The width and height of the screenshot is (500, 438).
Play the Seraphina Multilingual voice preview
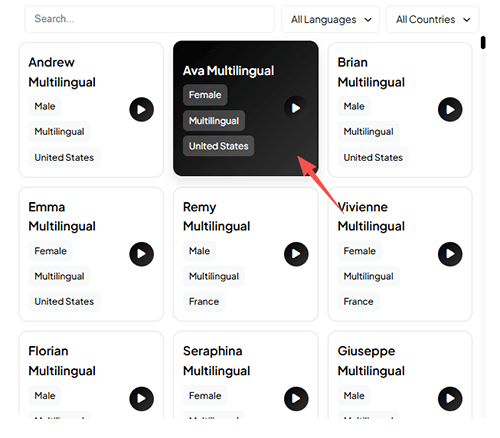296,399
